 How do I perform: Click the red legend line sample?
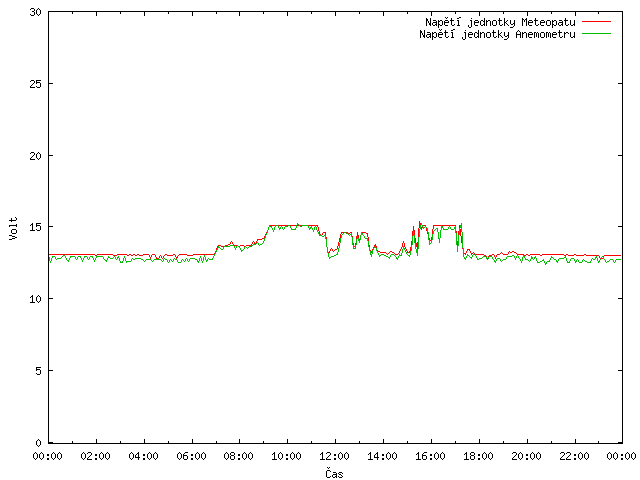[x=596, y=22]
